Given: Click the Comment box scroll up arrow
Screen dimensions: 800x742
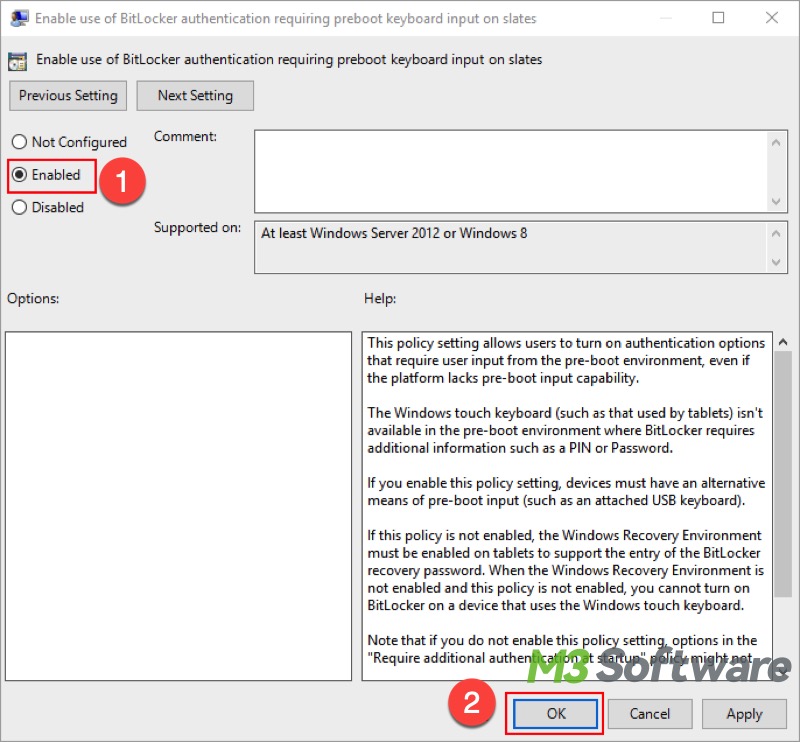Looking at the screenshot, I should 776,143.
